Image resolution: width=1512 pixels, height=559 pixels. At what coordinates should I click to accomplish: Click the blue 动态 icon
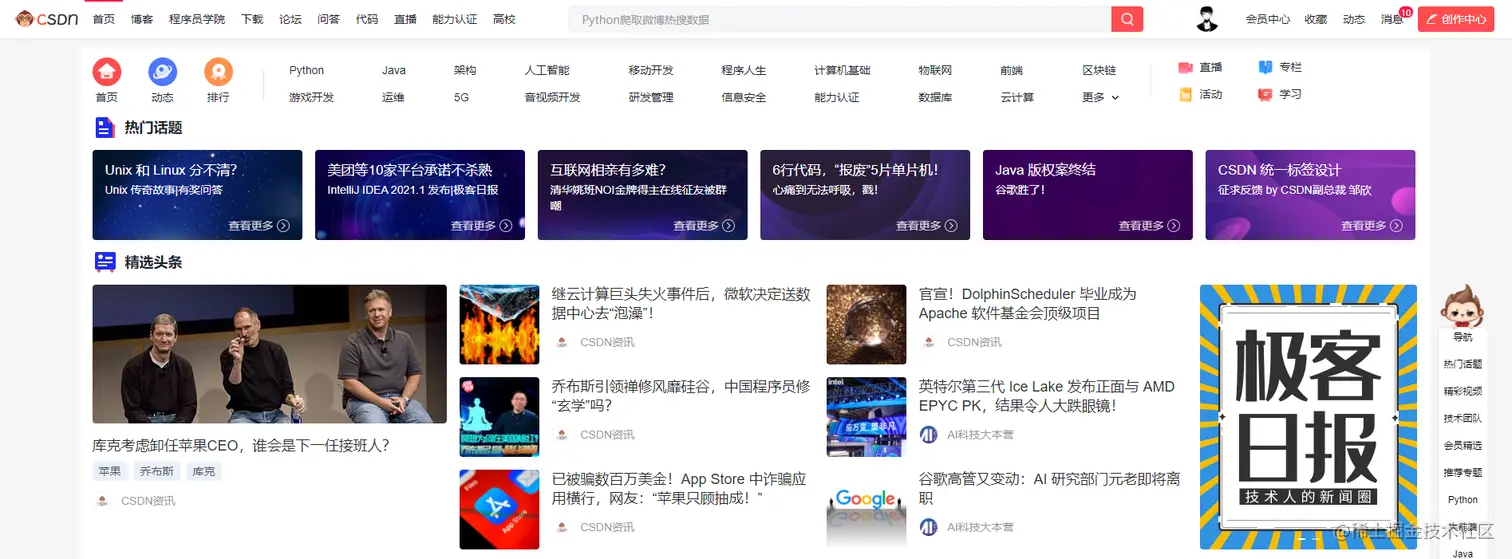163,72
